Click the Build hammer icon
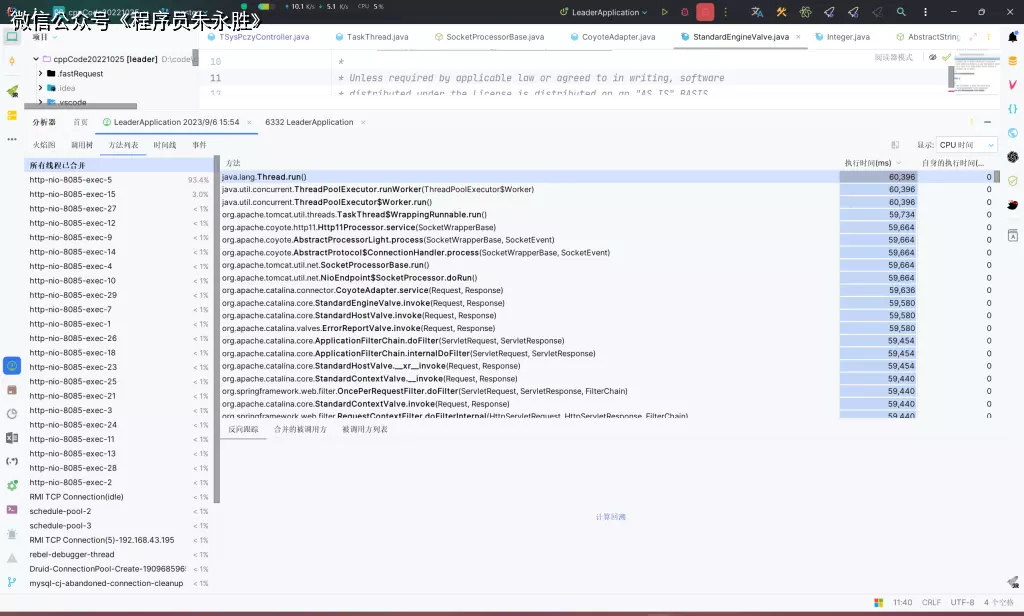 [780, 12]
